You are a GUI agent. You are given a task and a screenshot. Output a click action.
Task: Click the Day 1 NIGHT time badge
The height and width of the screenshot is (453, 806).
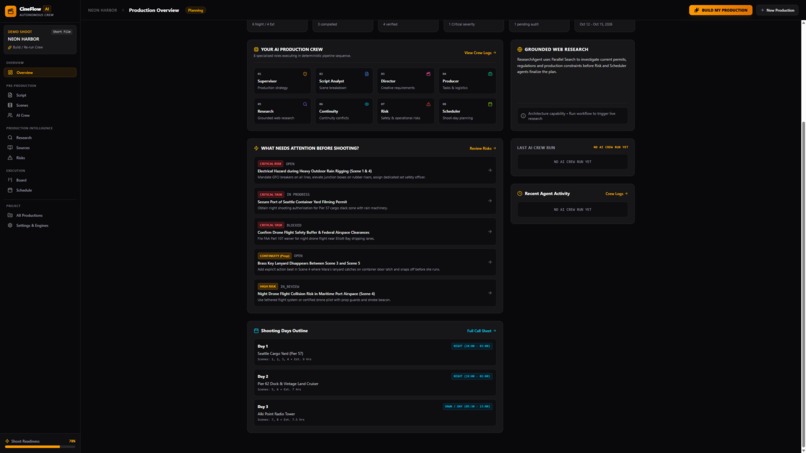(471, 346)
